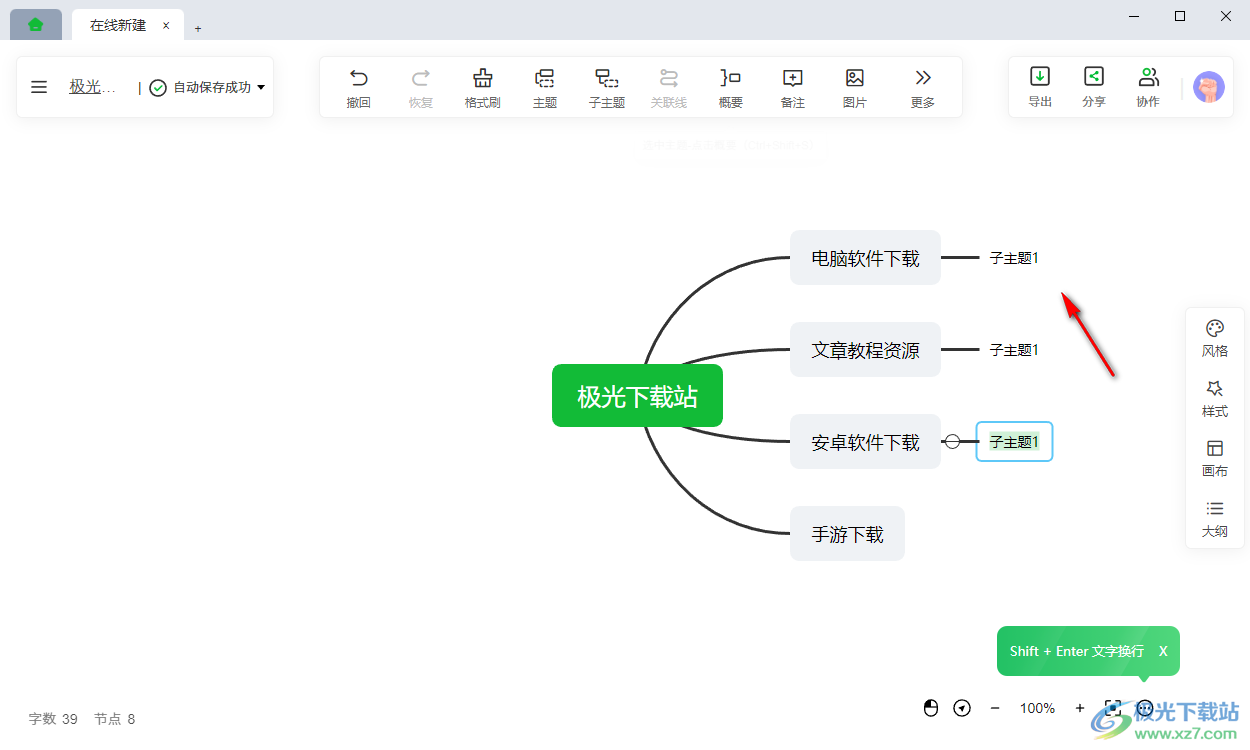Select 子主题1 under 文章教程资源

[x=1014, y=350]
